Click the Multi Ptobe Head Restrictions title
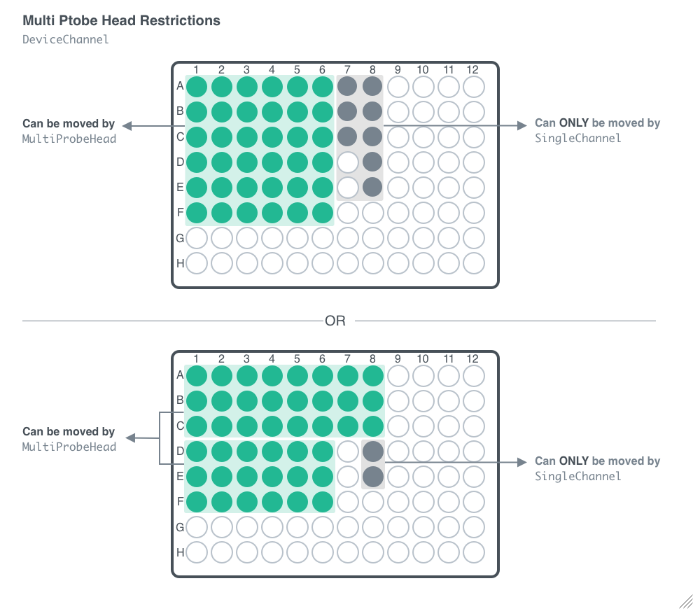The width and height of the screenshot is (693, 609). pyautogui.click(x=122, y=20)
